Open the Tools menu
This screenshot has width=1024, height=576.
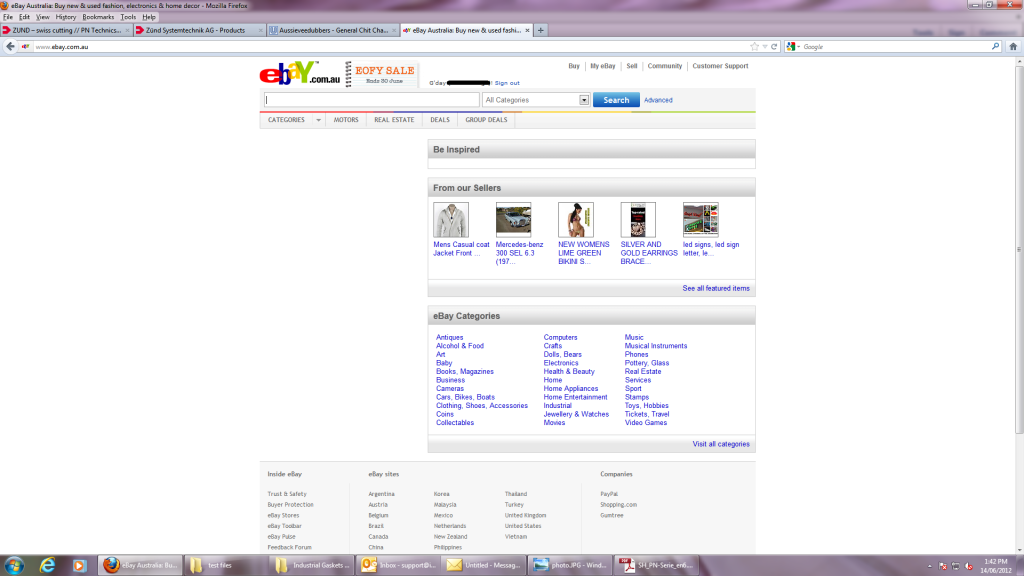[128, 17]
